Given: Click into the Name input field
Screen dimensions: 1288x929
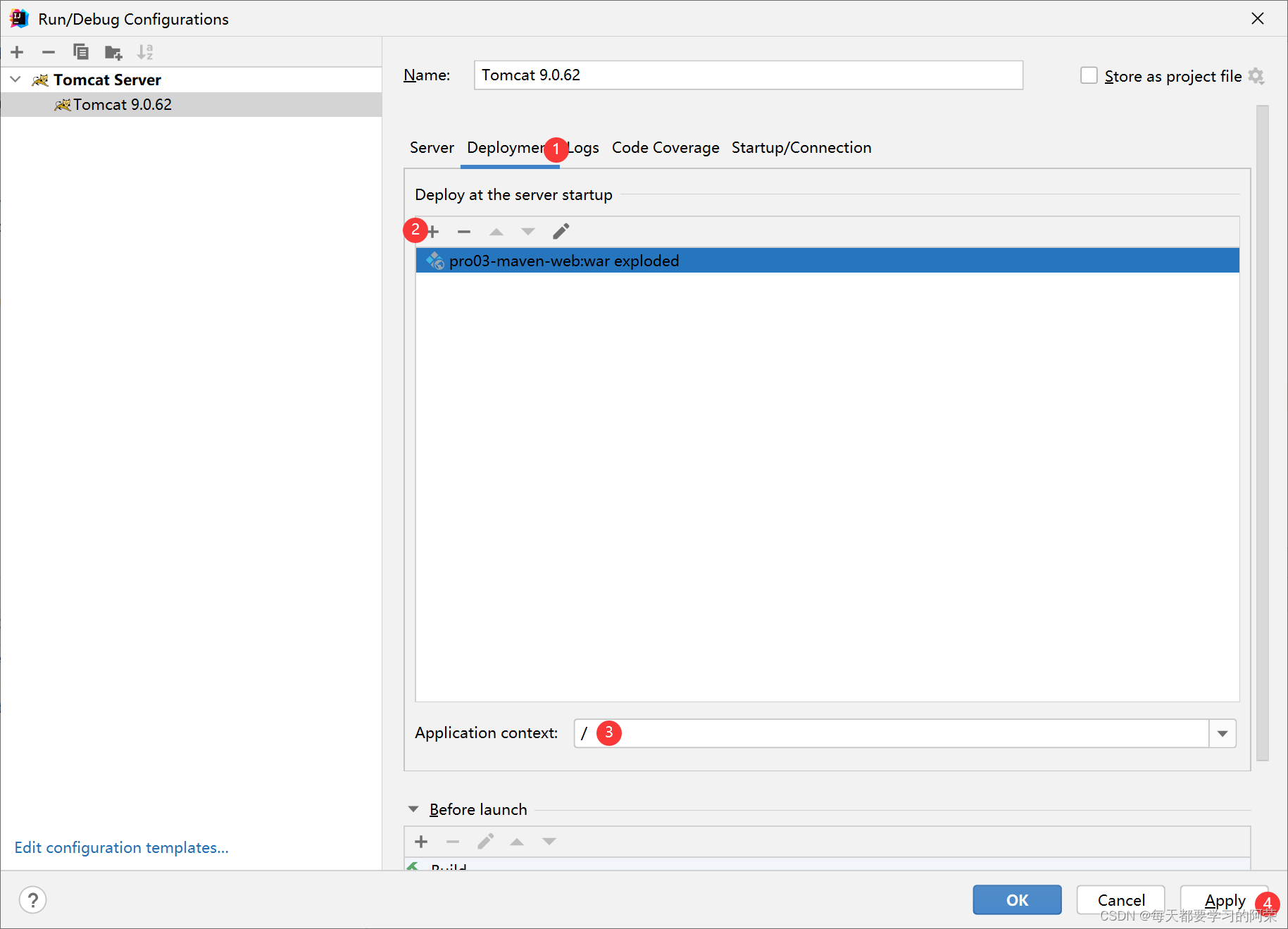Looking at the screenshot, I should [748, 75].
